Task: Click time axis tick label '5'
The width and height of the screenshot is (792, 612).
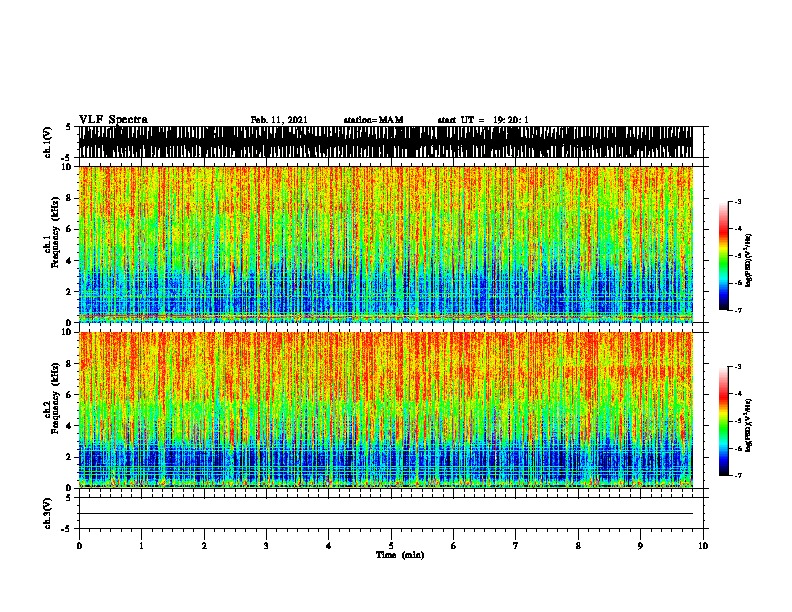Action: (x=391, y=546)
